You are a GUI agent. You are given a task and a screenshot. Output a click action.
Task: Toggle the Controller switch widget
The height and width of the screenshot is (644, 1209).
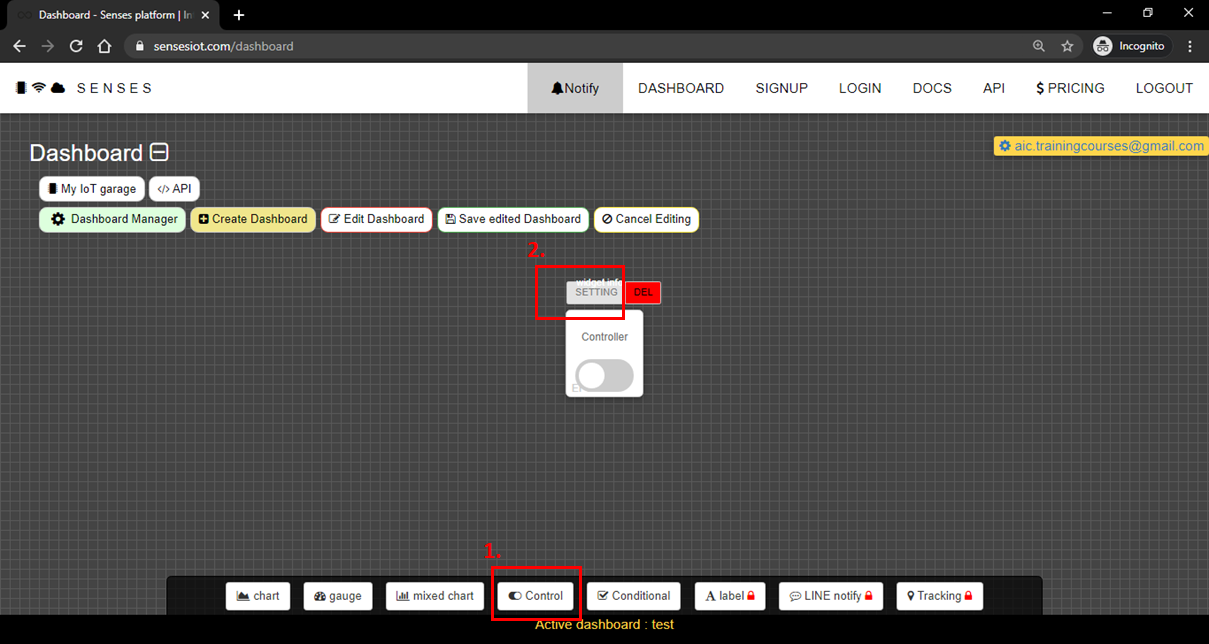point(604,375)
